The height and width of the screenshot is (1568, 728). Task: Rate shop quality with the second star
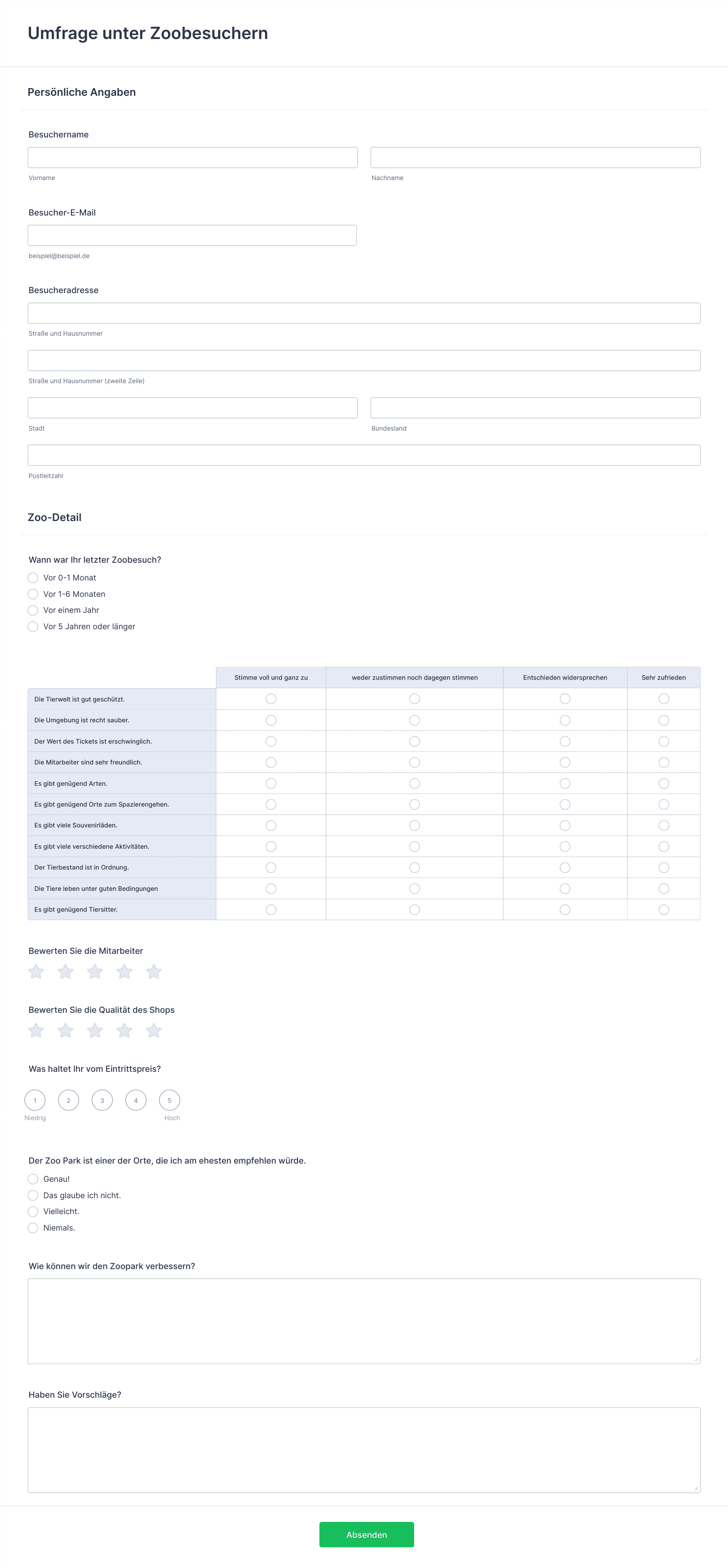(x=65, y=1031)
